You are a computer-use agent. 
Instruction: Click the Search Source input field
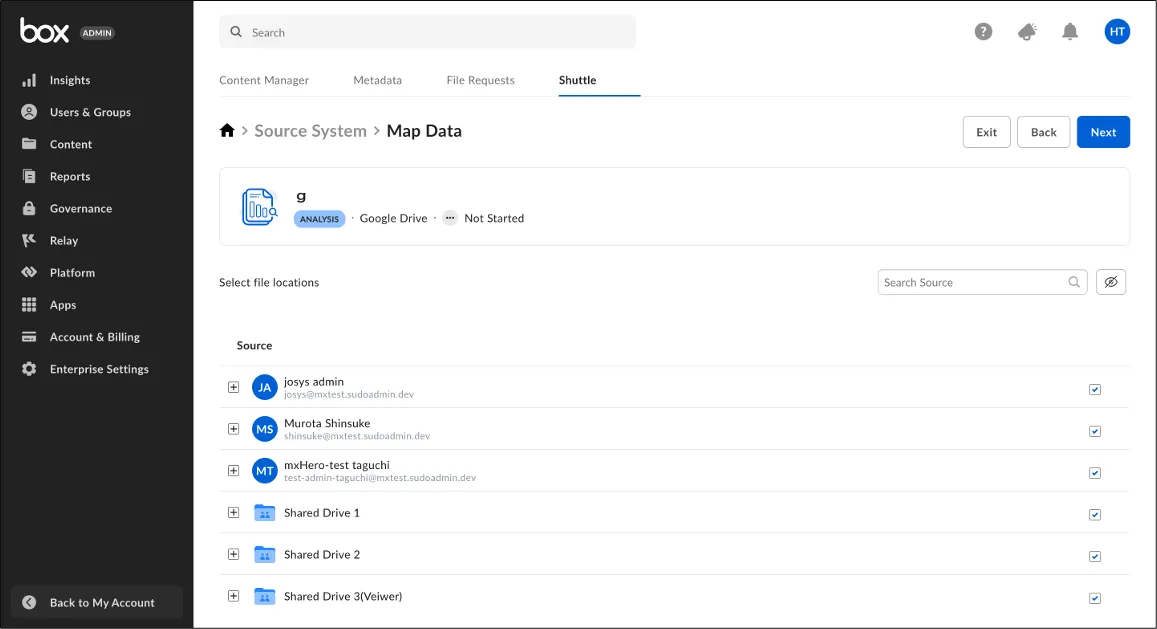(x=972, y=282)
